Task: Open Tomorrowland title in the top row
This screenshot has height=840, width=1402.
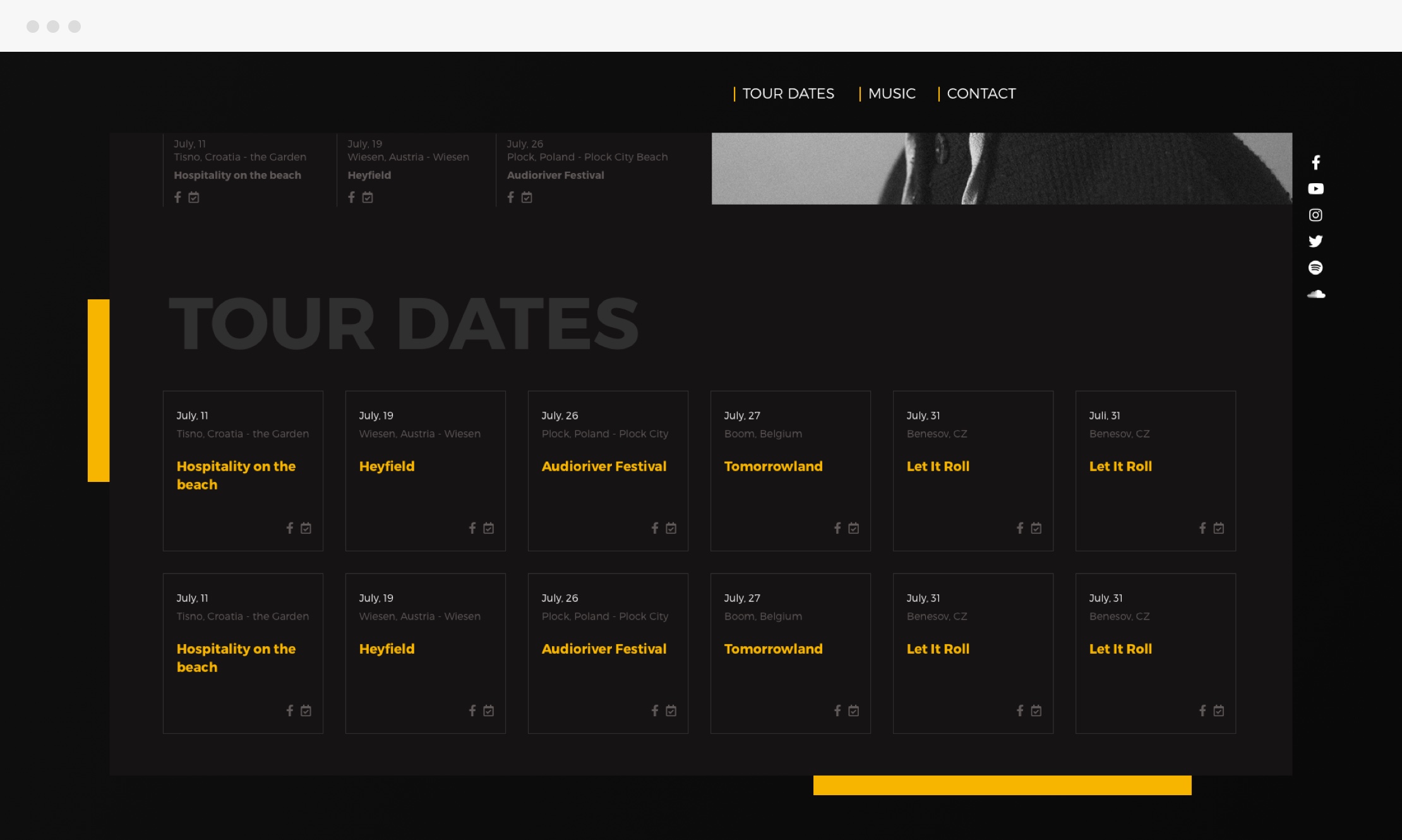Action: (x=773, y=466)
